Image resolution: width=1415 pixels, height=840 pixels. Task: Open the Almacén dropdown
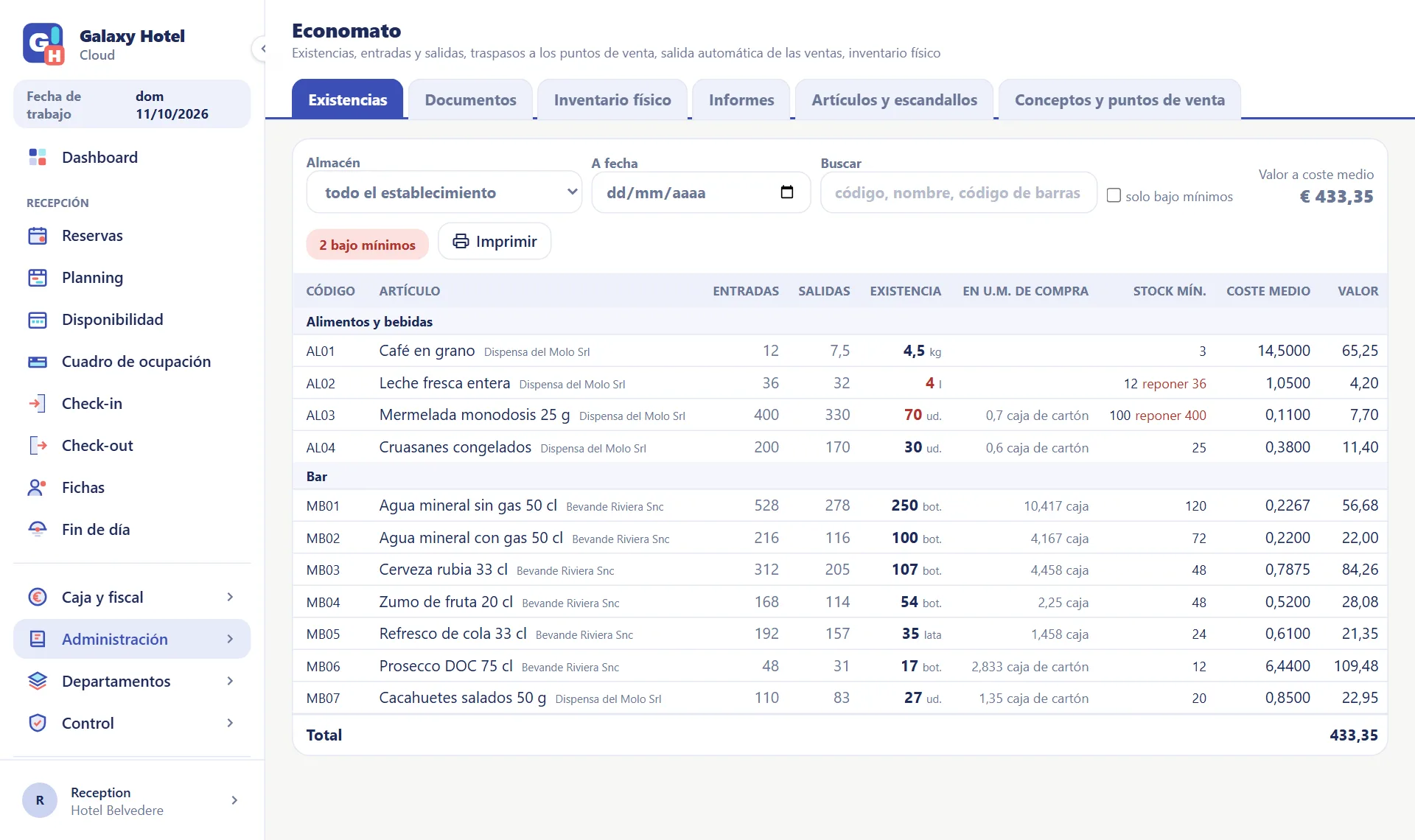click(444, 192)
